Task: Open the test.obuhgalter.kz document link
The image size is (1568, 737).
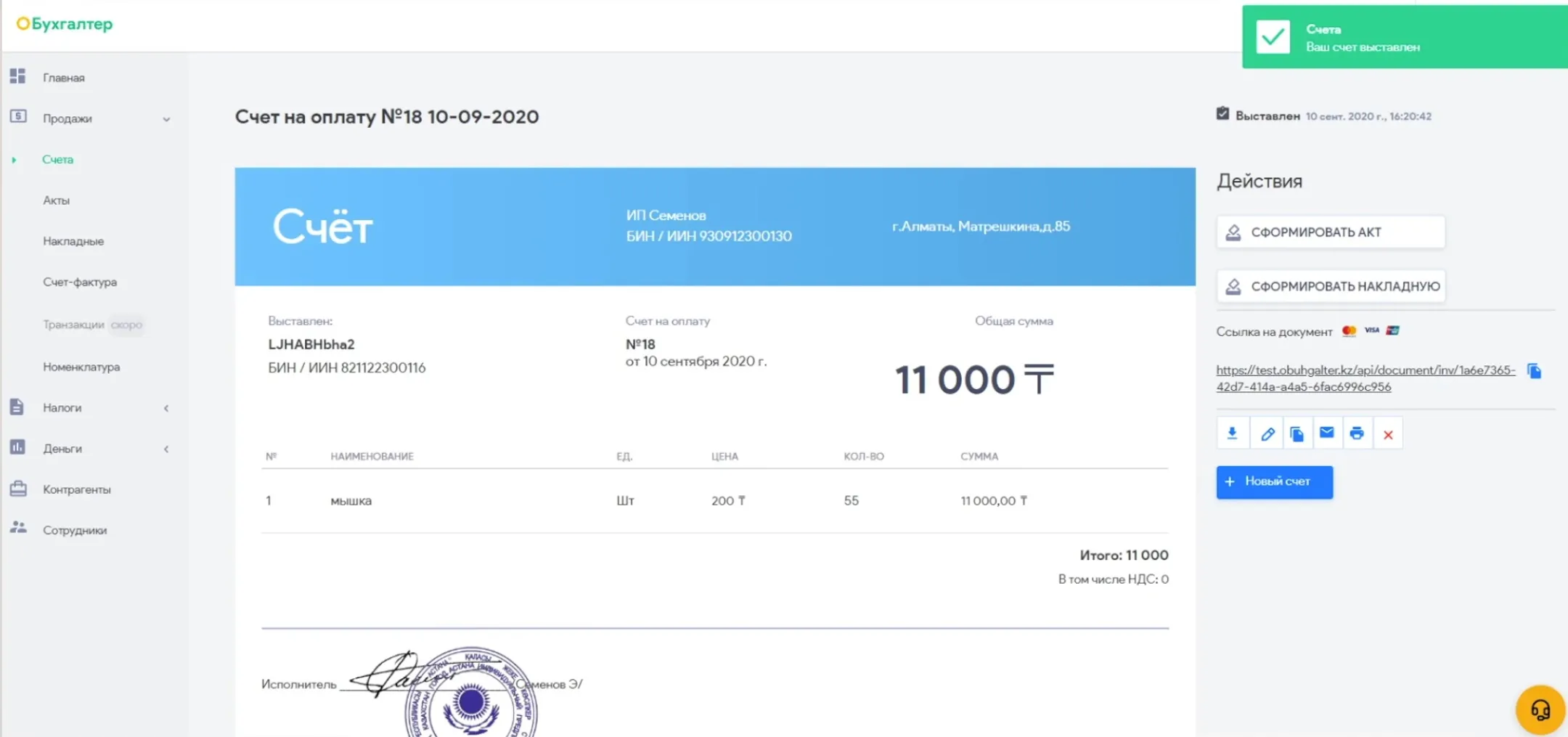Action: 1365,378
